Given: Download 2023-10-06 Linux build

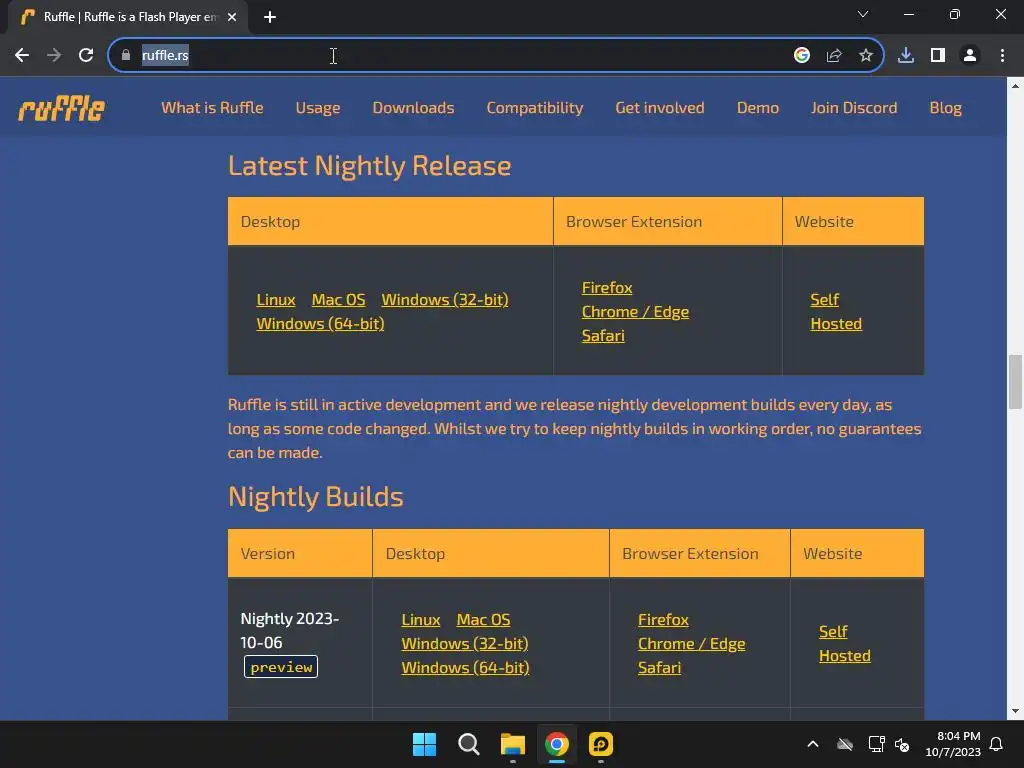Looking at the screenshot, I should click(x=421, y=620).
